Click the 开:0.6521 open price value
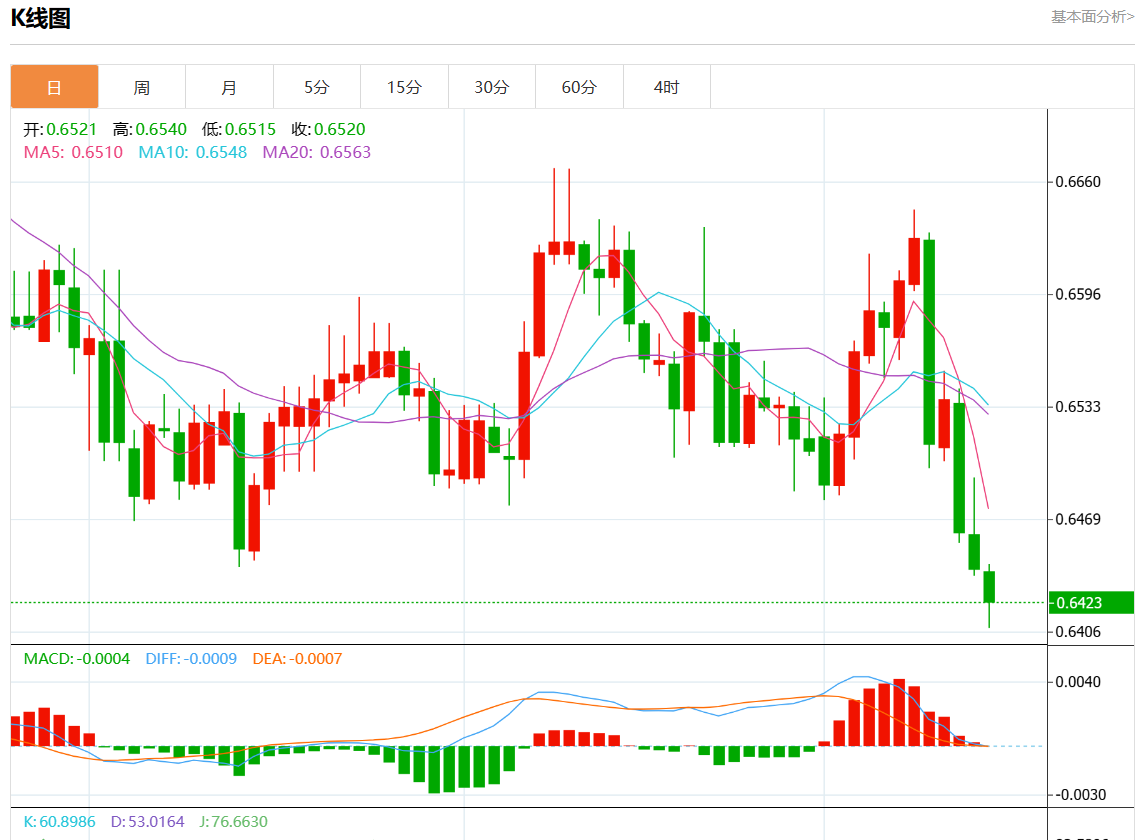Viewport: 1142px width, 840px height. [60, 129]
